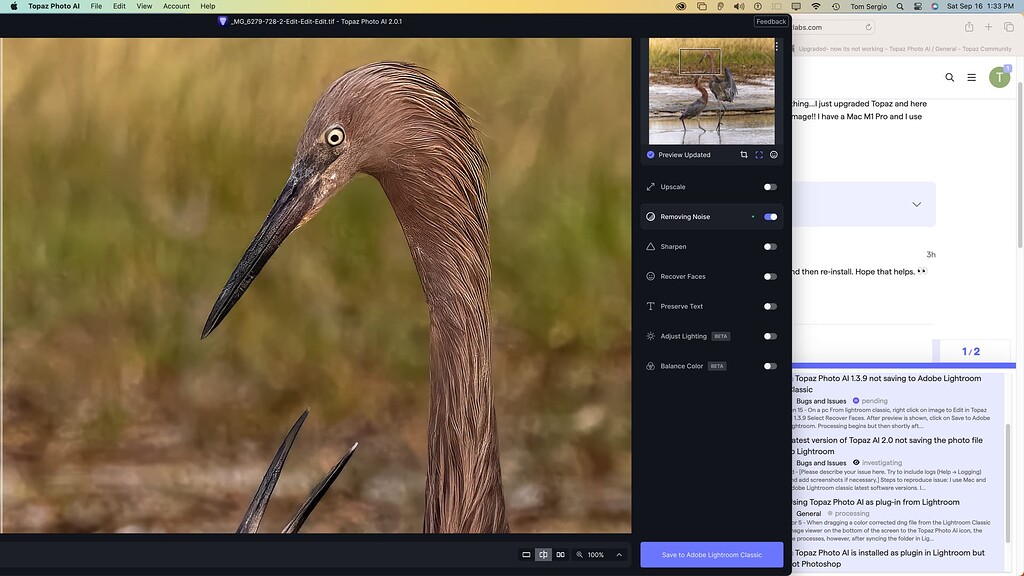The height and width of the screenshot is (576, 1024).
Task: Click the face detection icon under preview
Action: [x=774, y=155]
